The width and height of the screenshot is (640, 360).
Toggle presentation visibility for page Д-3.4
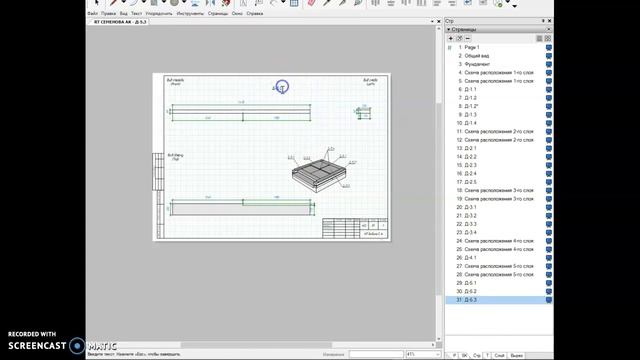pyautogui.click(x=549, y=233)
